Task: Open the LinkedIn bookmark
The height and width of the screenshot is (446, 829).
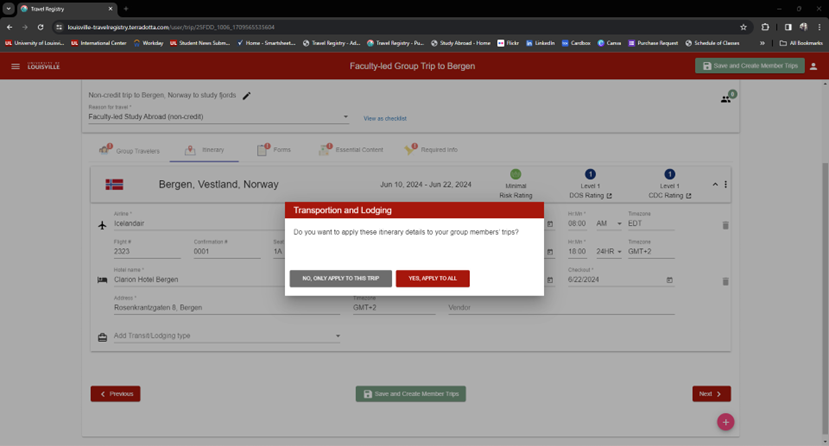Action: tap(540, 43)
